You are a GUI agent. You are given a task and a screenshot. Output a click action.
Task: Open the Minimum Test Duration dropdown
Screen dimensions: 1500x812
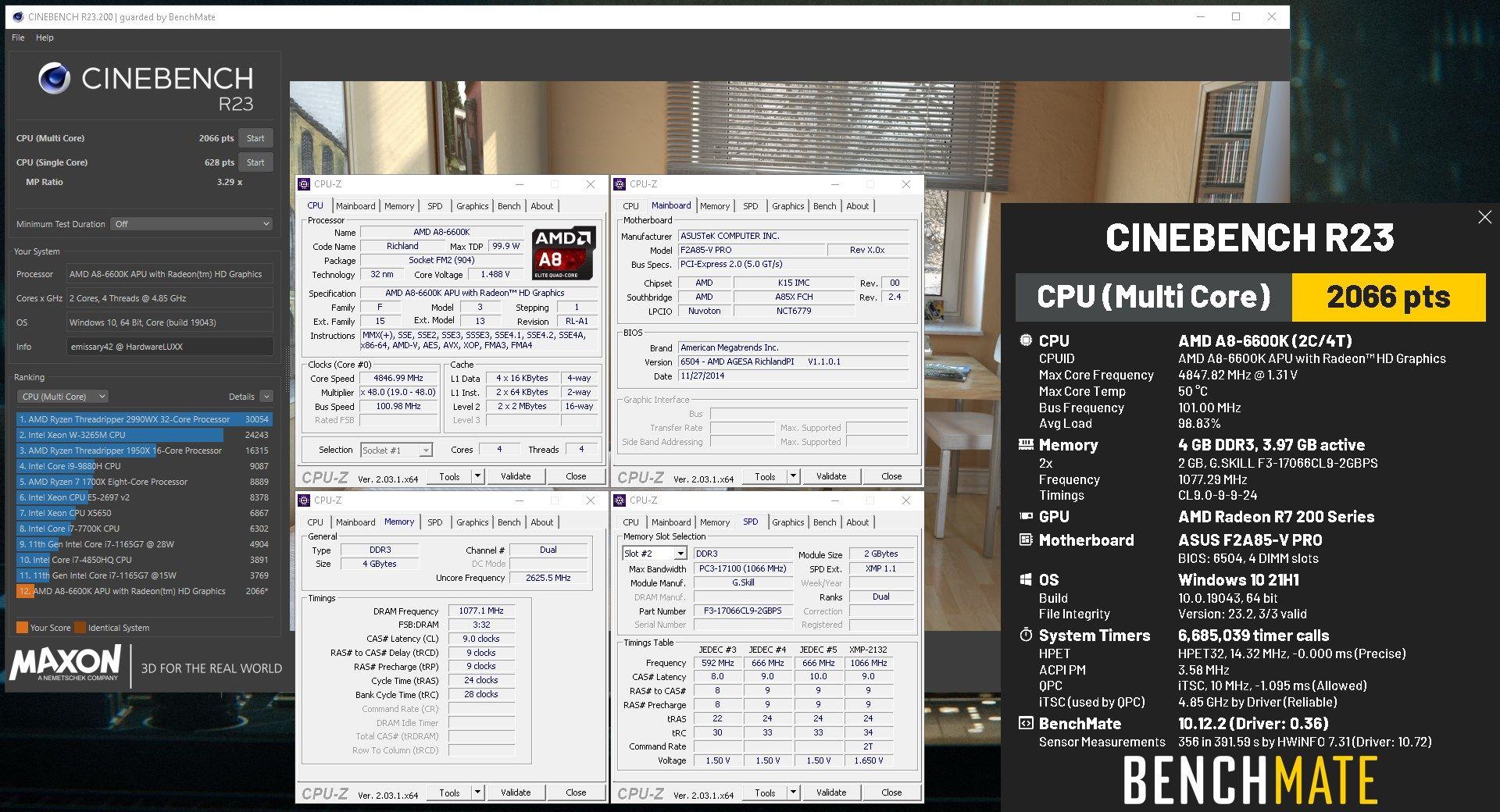[x=191, y=224]
